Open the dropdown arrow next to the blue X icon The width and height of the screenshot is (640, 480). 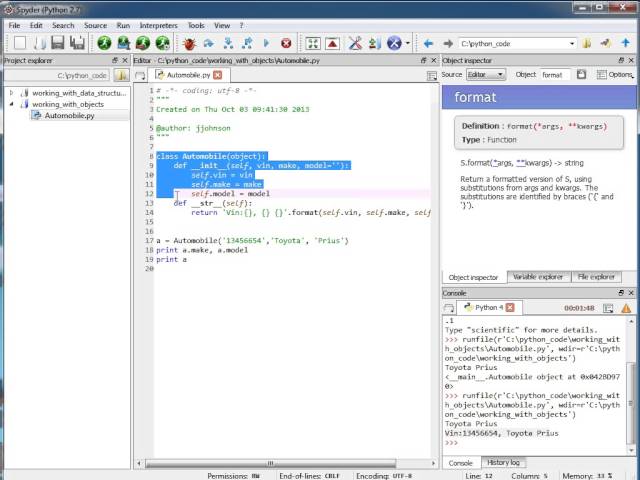(x=407, y=43)
